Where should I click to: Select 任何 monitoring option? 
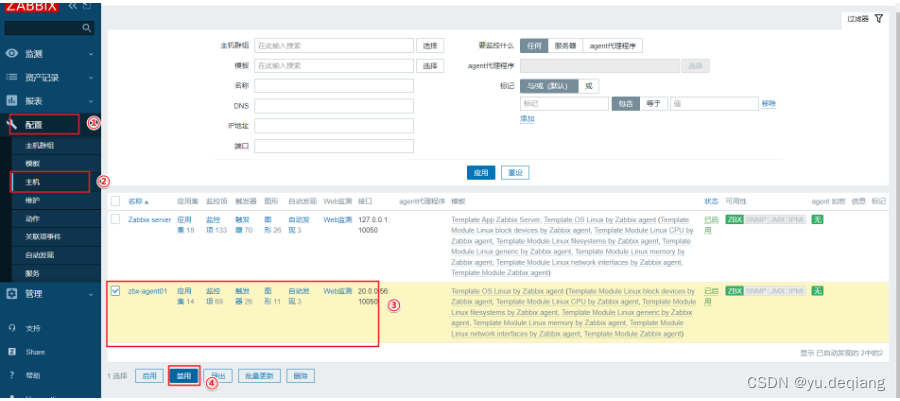click(534, 46)
